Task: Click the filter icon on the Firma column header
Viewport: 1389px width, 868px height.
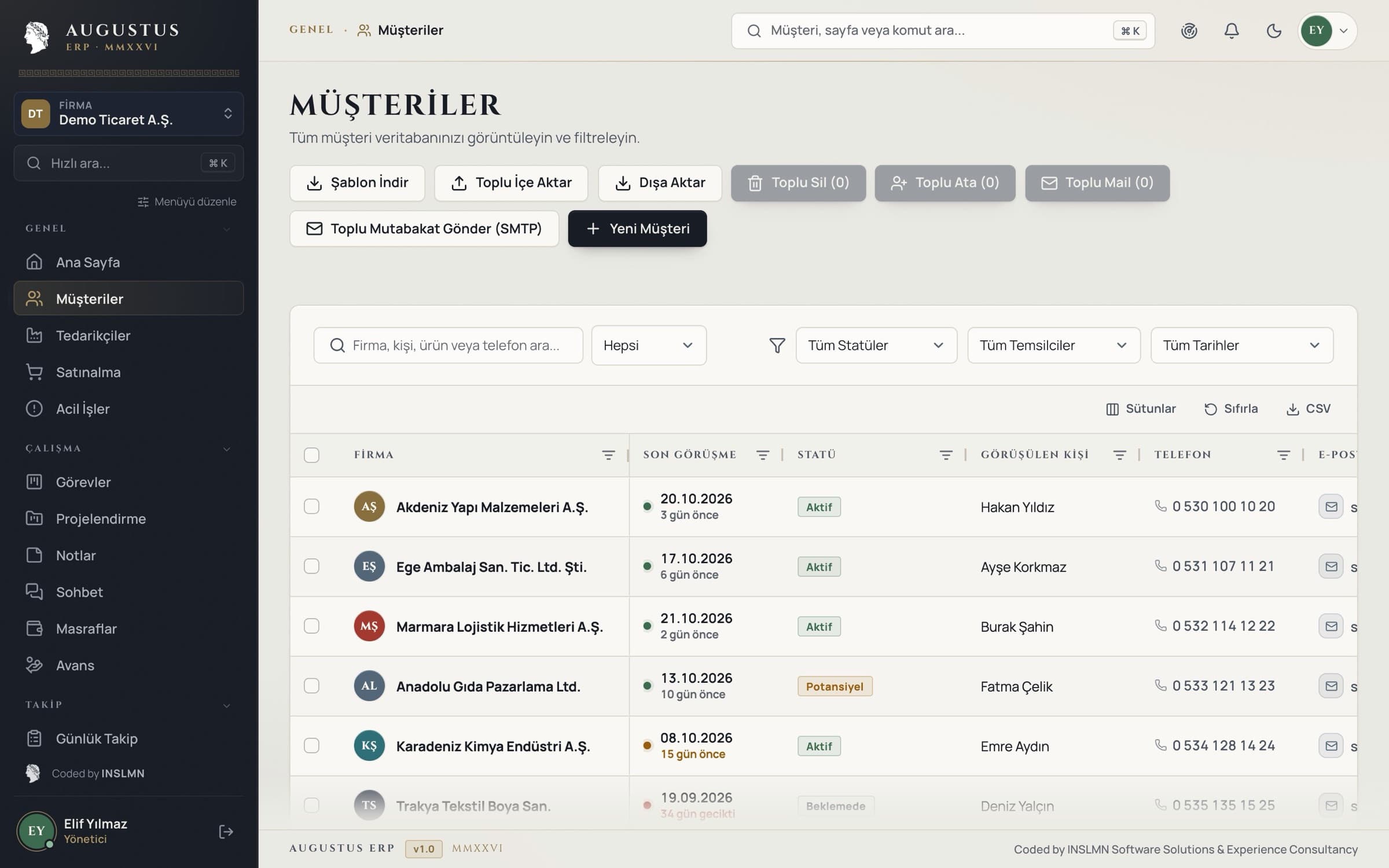Action: [608, 455]
